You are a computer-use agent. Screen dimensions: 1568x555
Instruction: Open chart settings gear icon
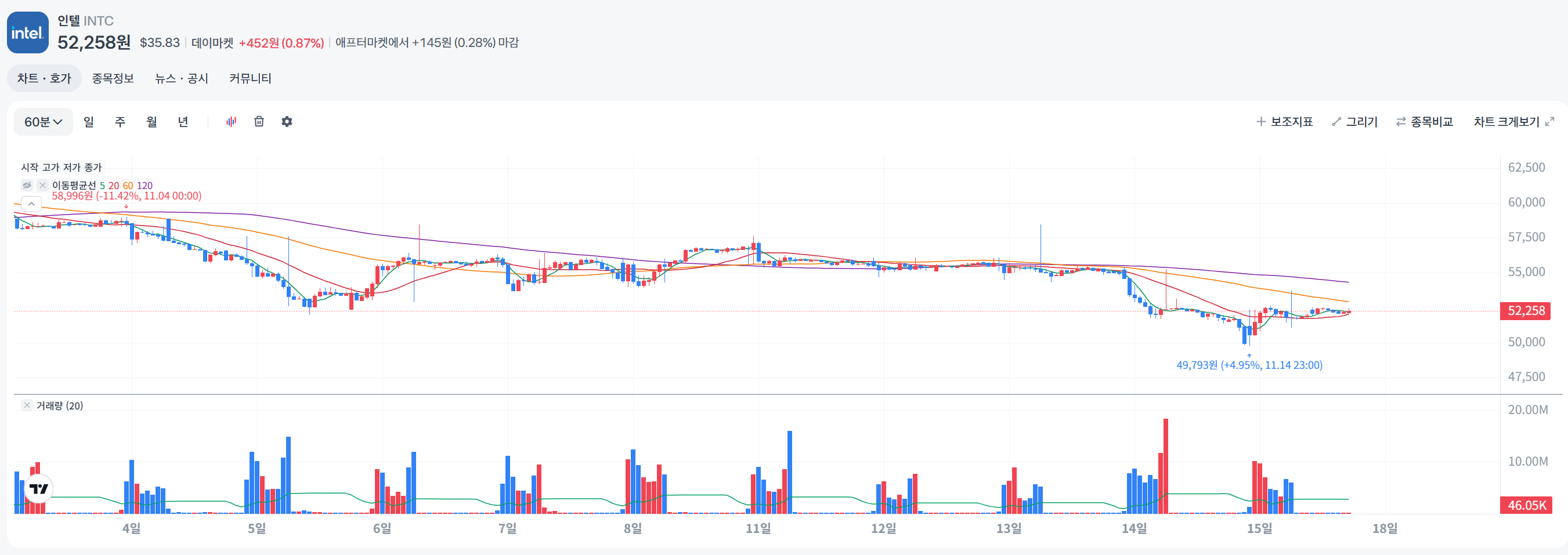coord(287,122)
